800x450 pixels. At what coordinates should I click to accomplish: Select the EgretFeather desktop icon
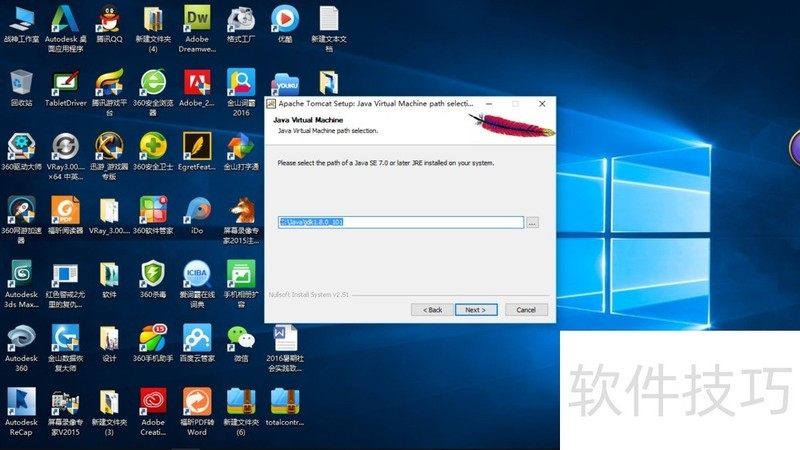tap(197, 147)
